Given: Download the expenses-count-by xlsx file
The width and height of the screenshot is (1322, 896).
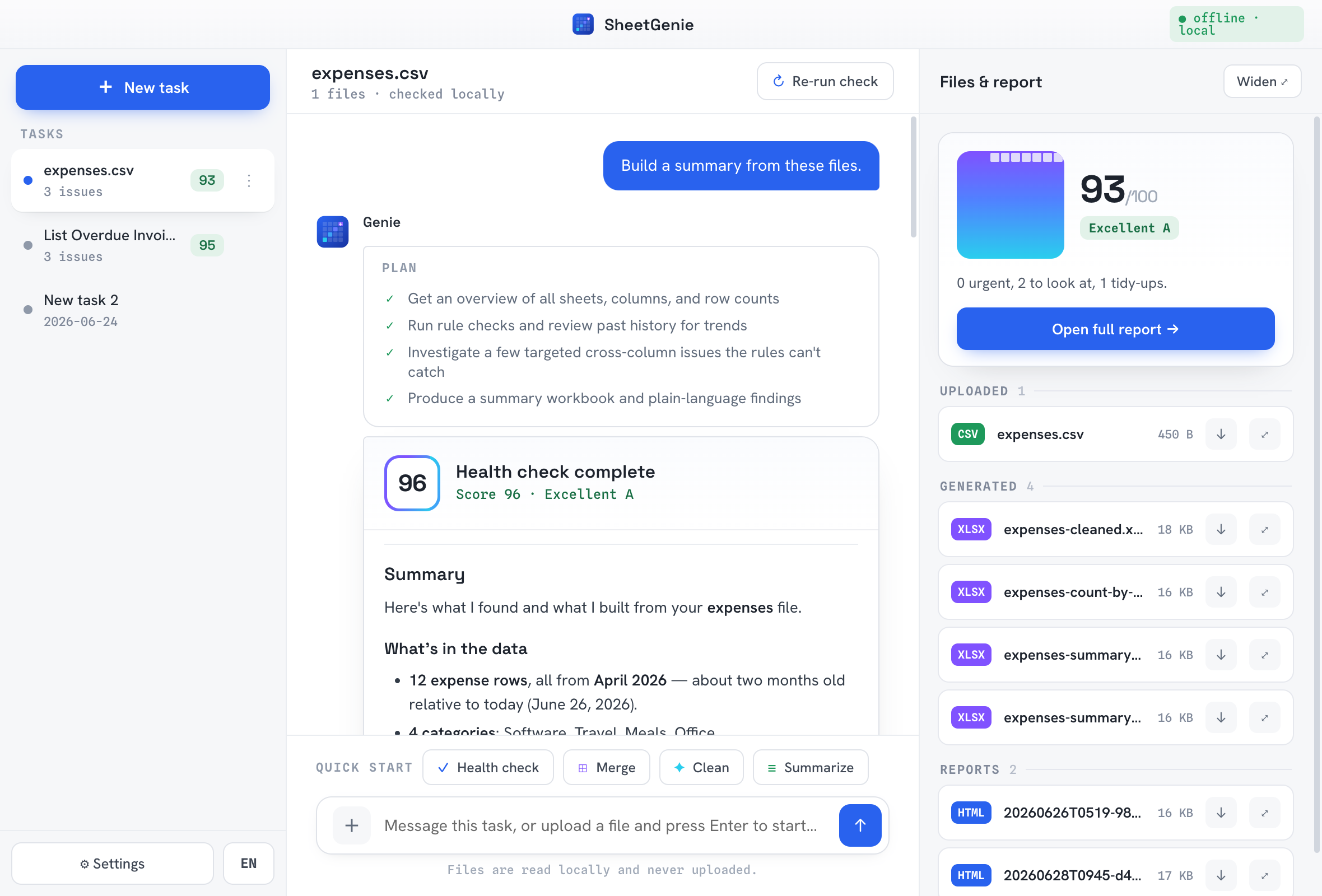Looking at the screenshot, I should (1221, 592).
